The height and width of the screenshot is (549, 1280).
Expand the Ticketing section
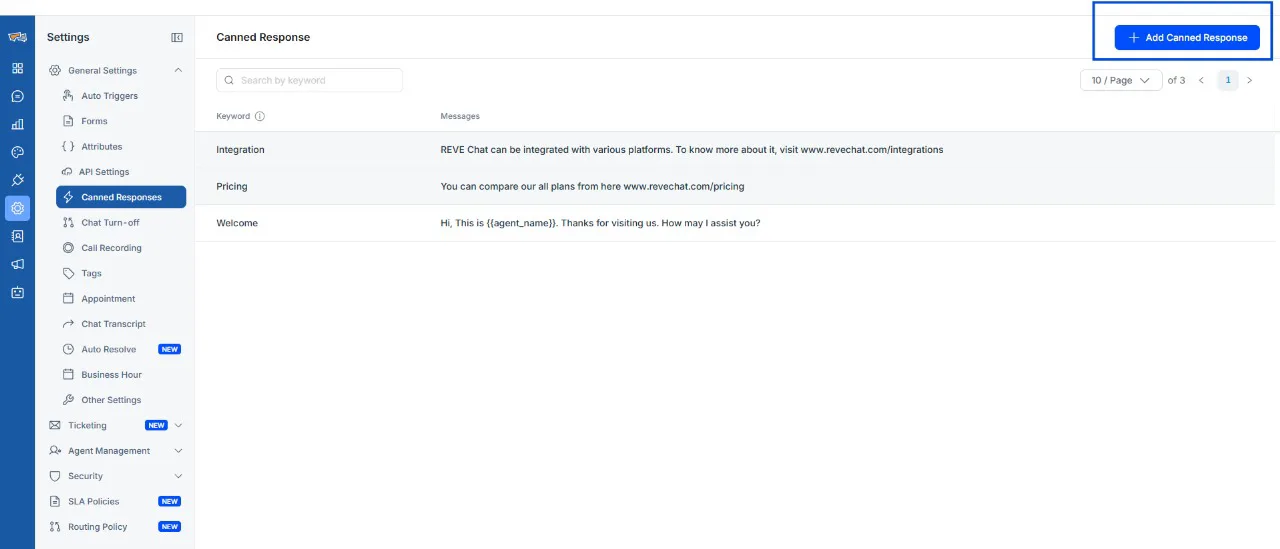pos(178,426)
